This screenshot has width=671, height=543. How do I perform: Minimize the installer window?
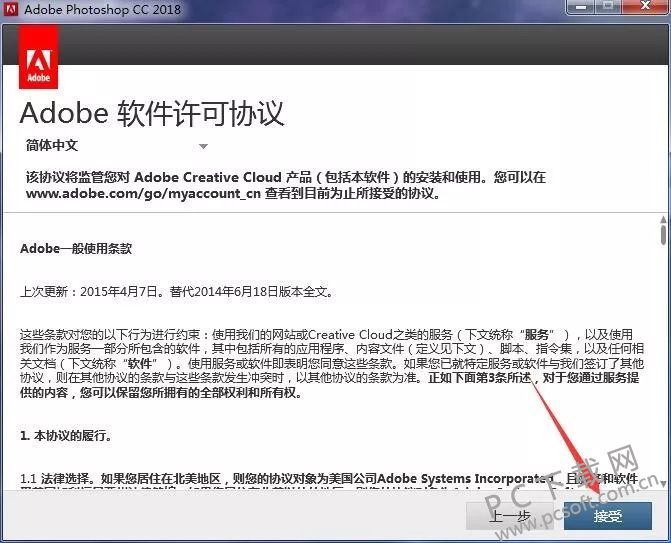[x=580, y=6]
